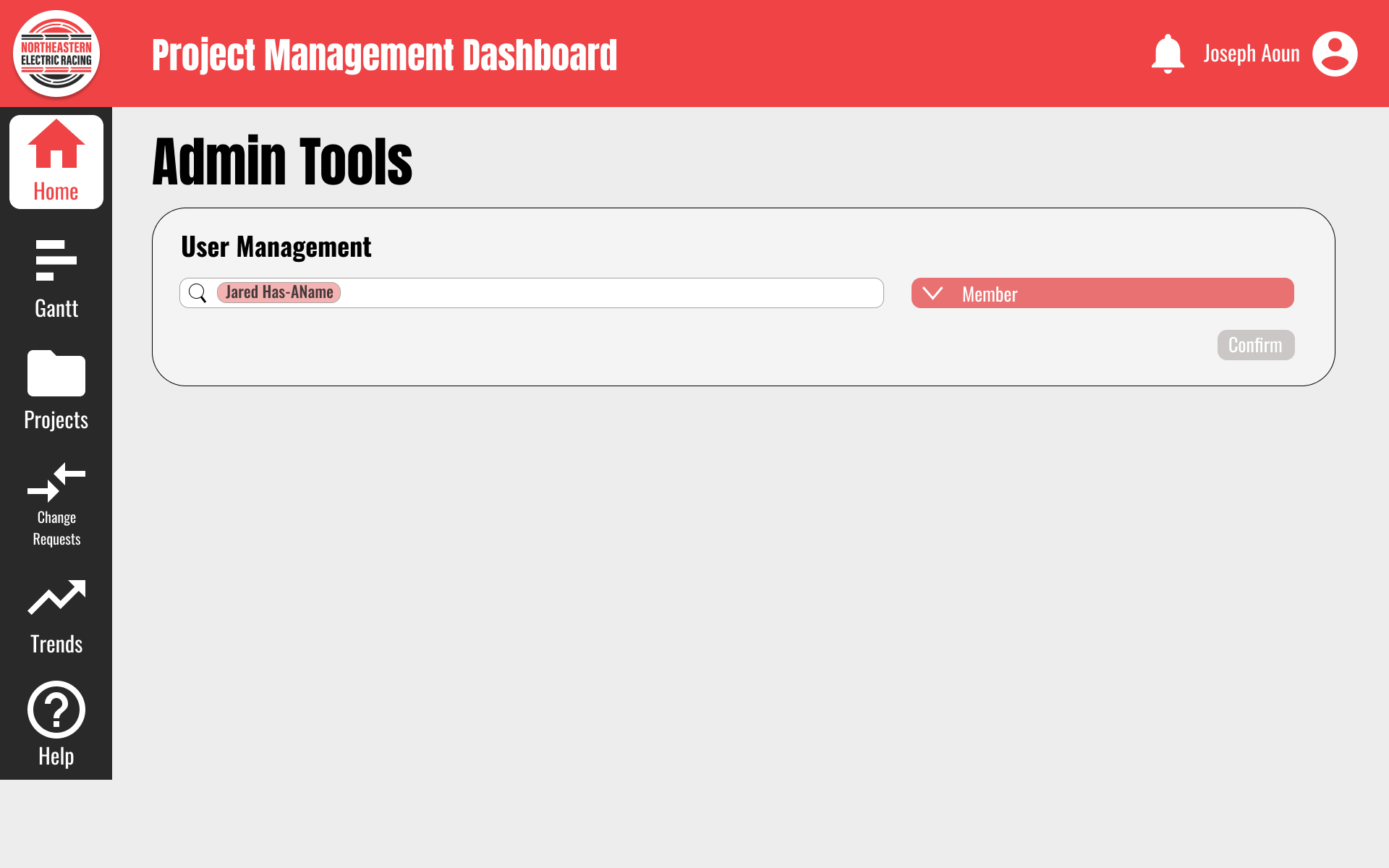Select the search magnifier icon
1389x868 pixels.
point(197,292)
